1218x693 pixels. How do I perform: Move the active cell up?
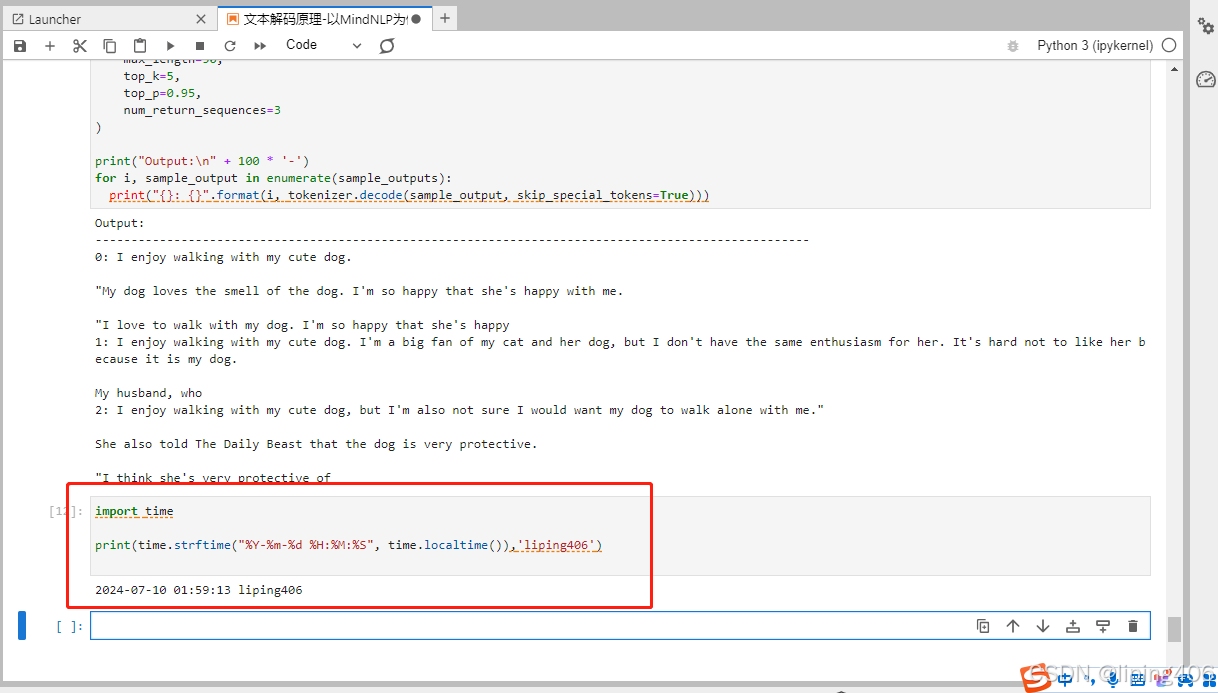coord(1013,626)
